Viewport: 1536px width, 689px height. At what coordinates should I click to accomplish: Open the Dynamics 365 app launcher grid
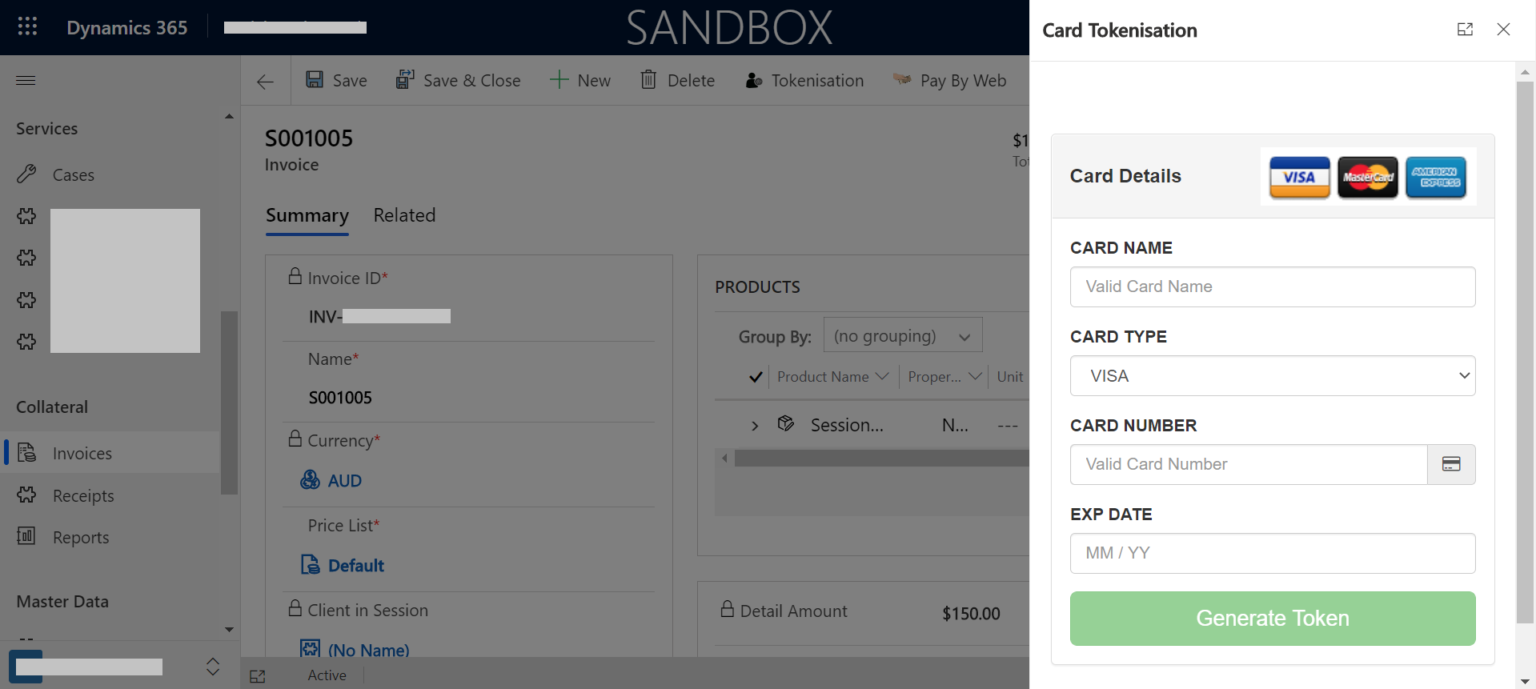[x=27, y=27]
